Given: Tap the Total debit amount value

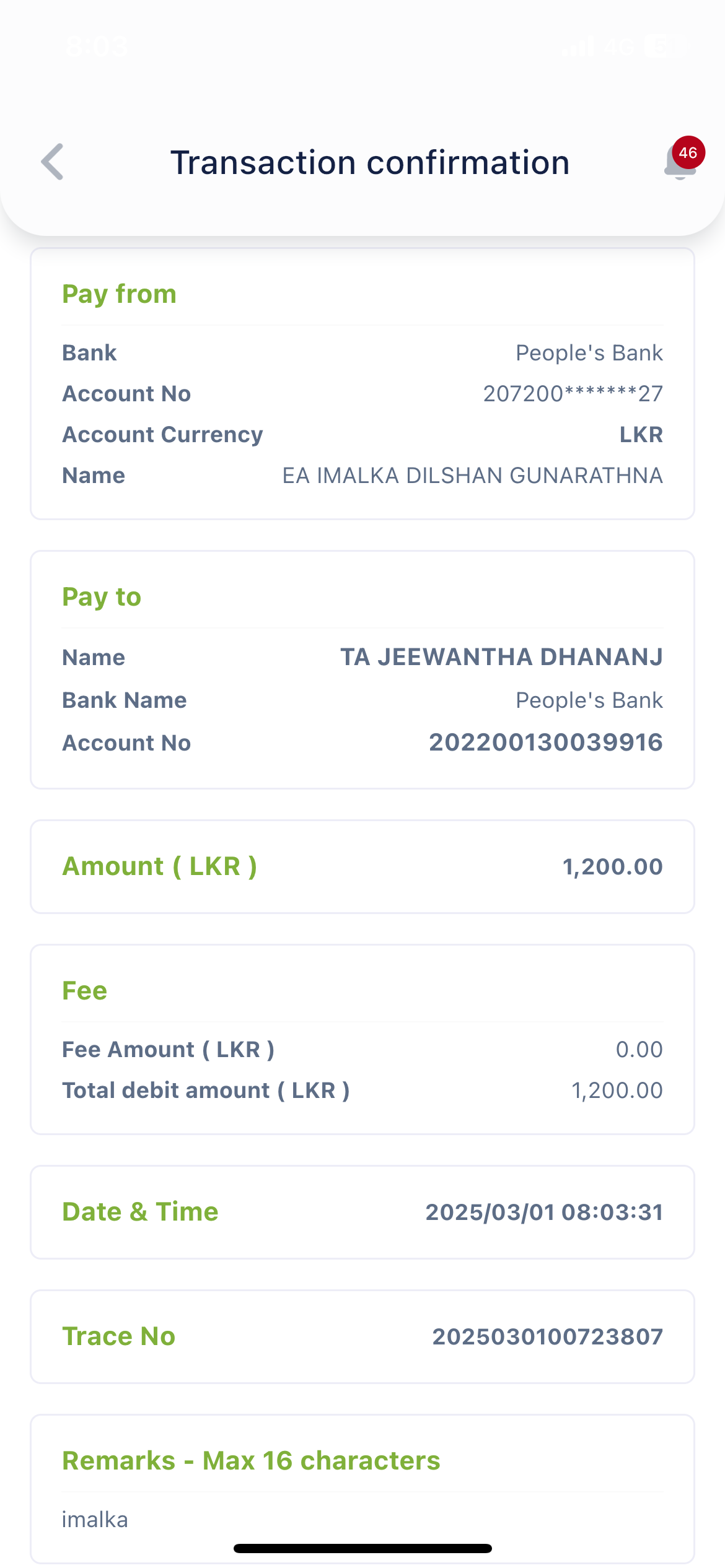Looking at the screenshot, I should [617, 1091].
